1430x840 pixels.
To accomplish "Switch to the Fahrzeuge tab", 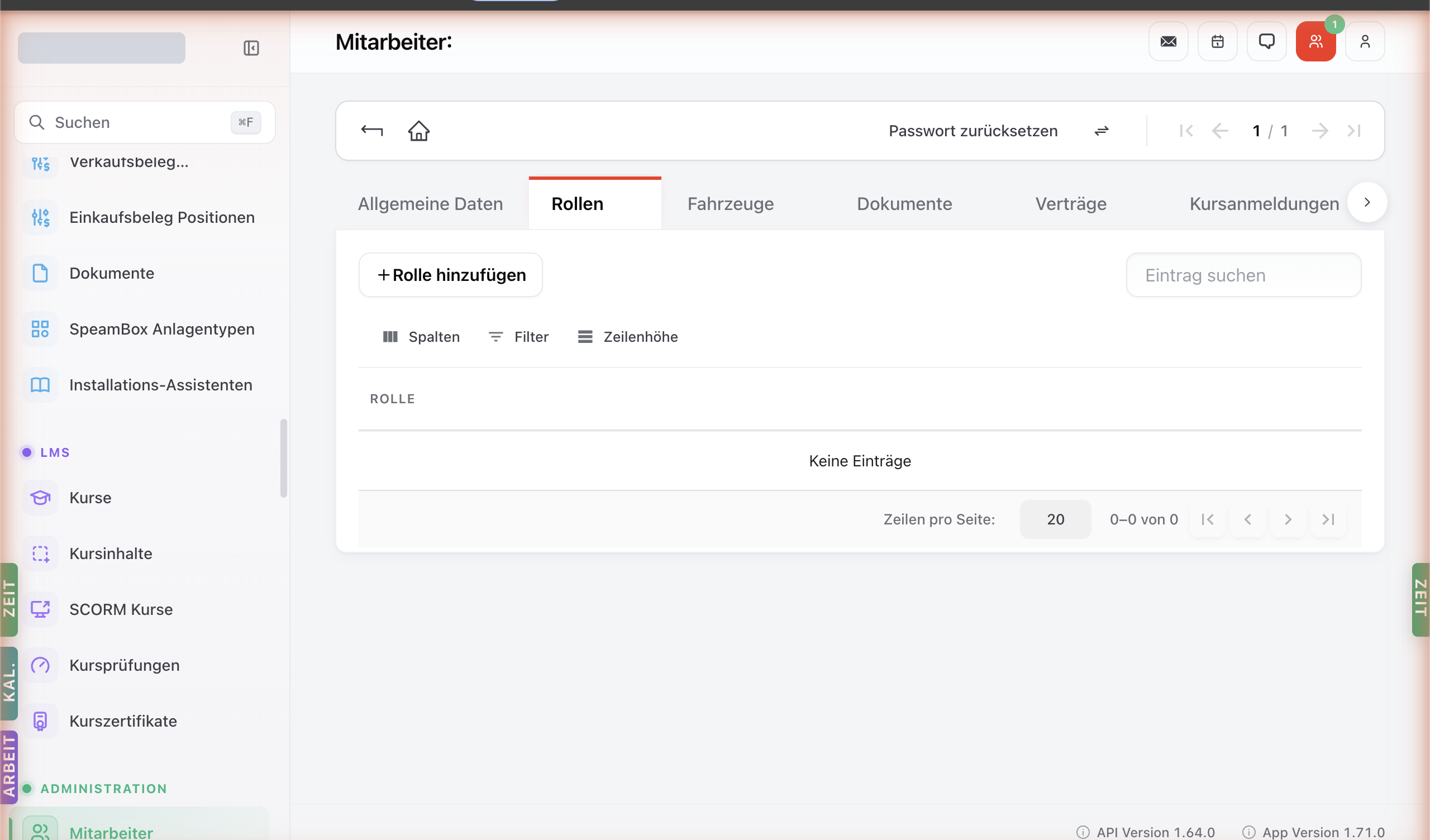I will 730,204.
